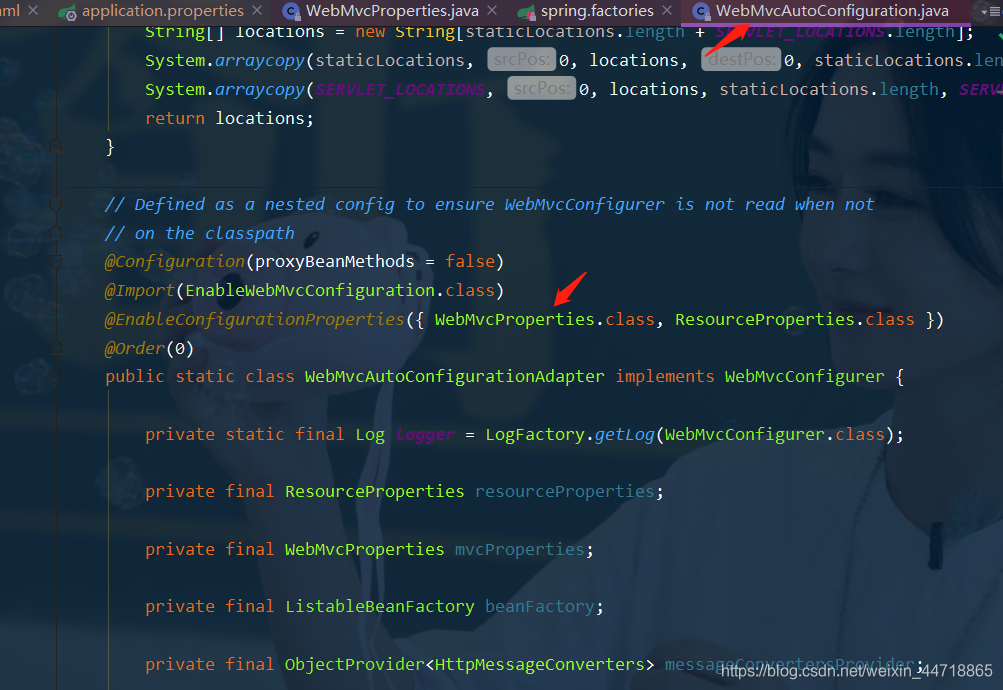Image resolution: width=1003 pixels, height=690 pixels.
Task: Click 'new' keyword in locations array creation
Action: click(x=370, y=31)
